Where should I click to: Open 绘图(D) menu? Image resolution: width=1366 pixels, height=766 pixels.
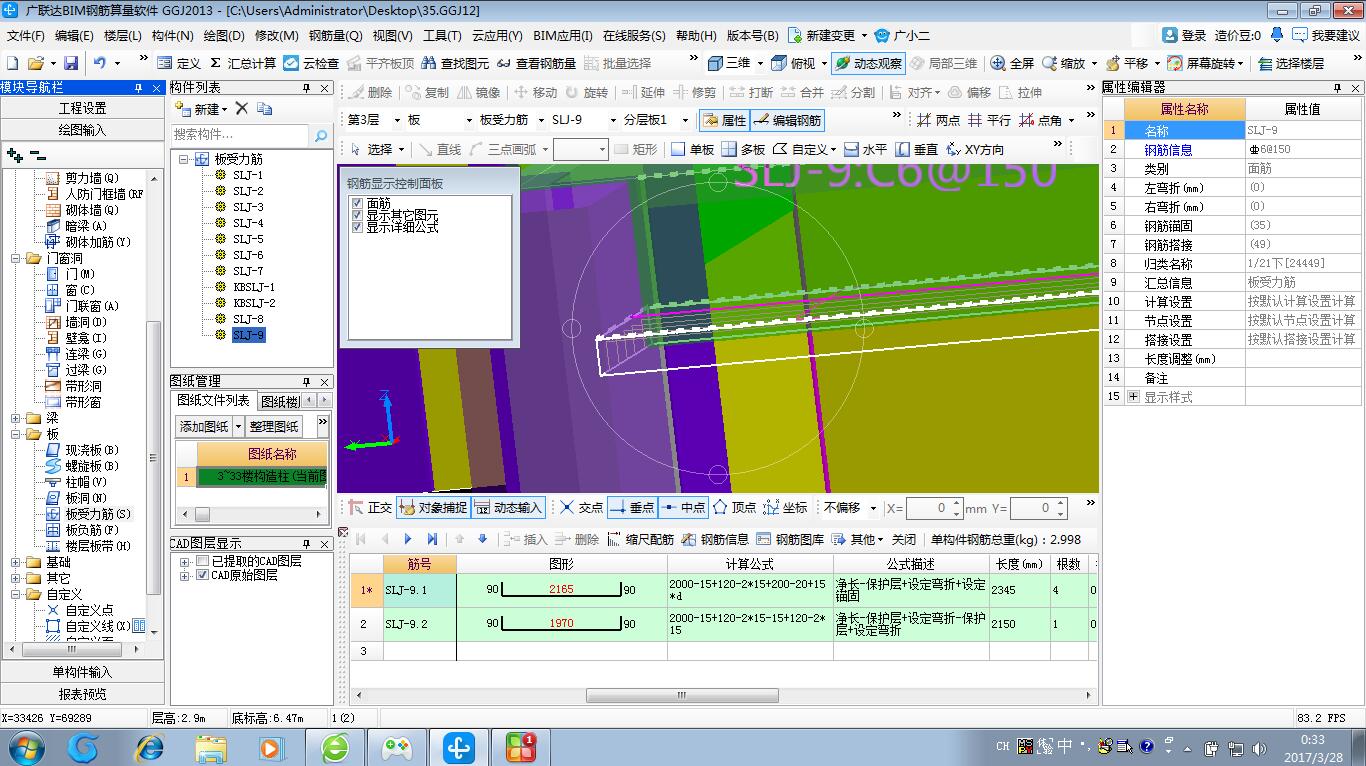[x=224, y=35]
